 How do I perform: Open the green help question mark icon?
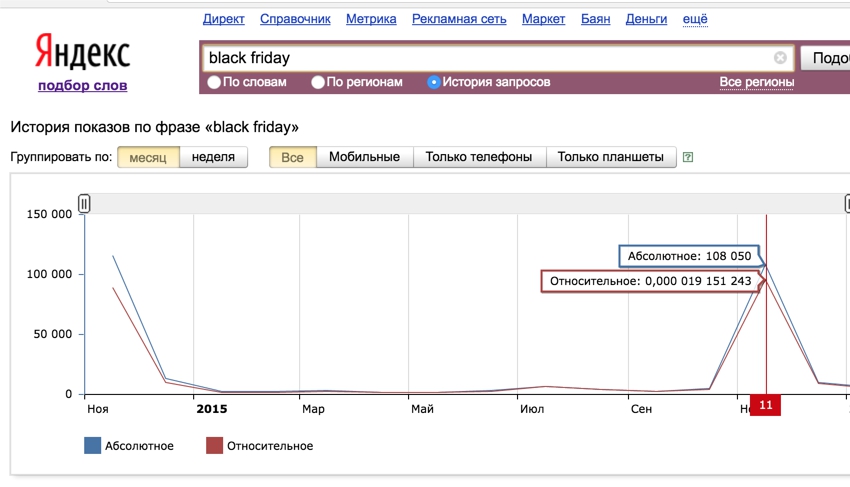(688, 157)
